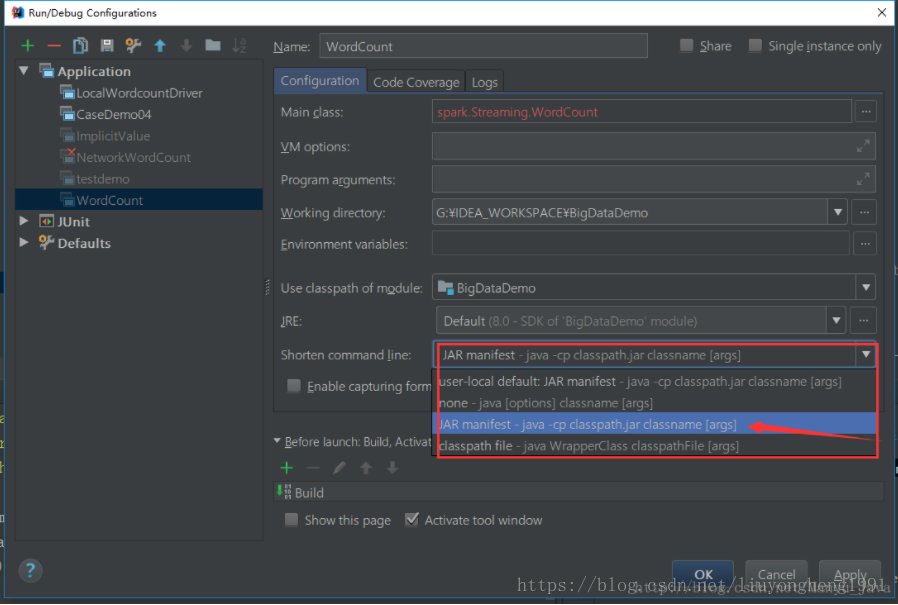Select WordCount configuration in tree
The image size is (898, 605).
click(x=139, y=200)
